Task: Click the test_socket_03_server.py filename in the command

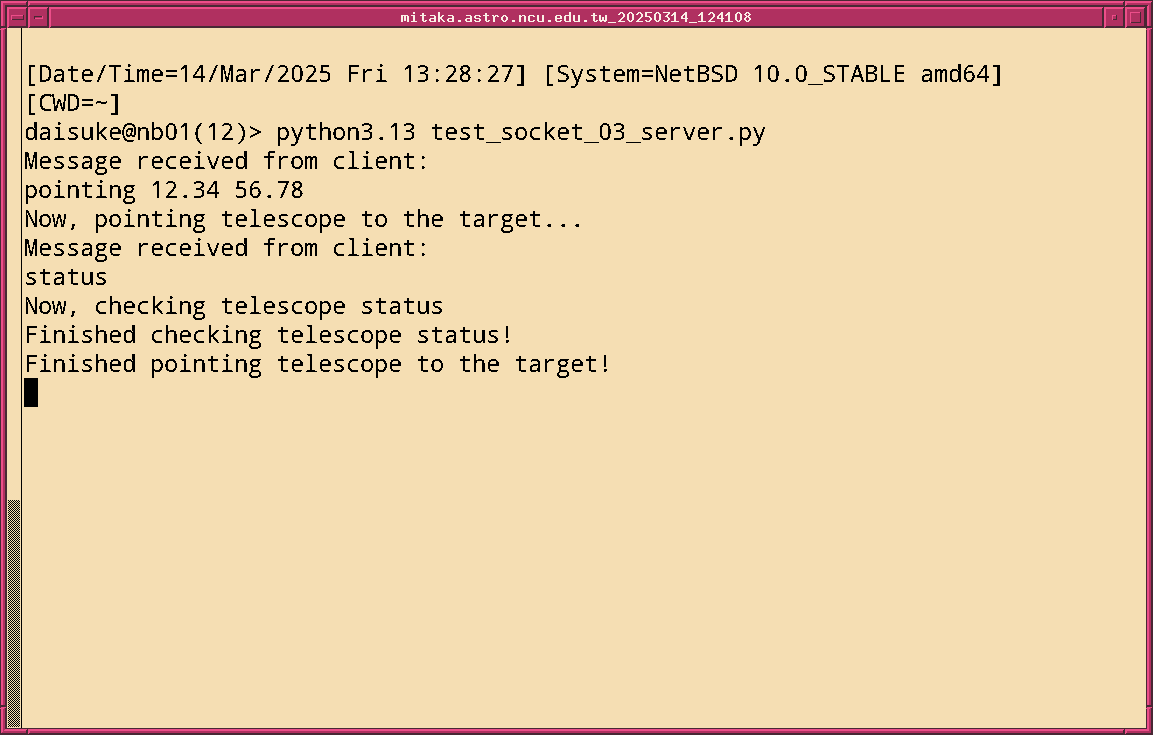Action: tap(598, 132)
